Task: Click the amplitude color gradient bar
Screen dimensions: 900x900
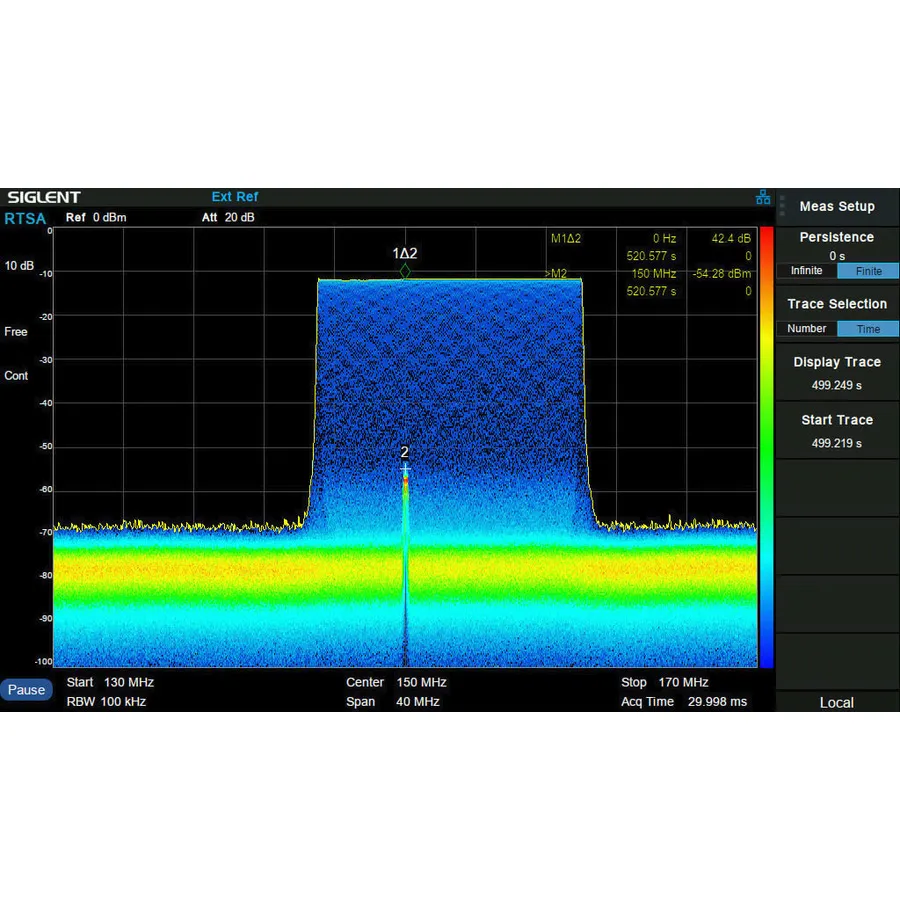Action: click(x=764, y=450)
